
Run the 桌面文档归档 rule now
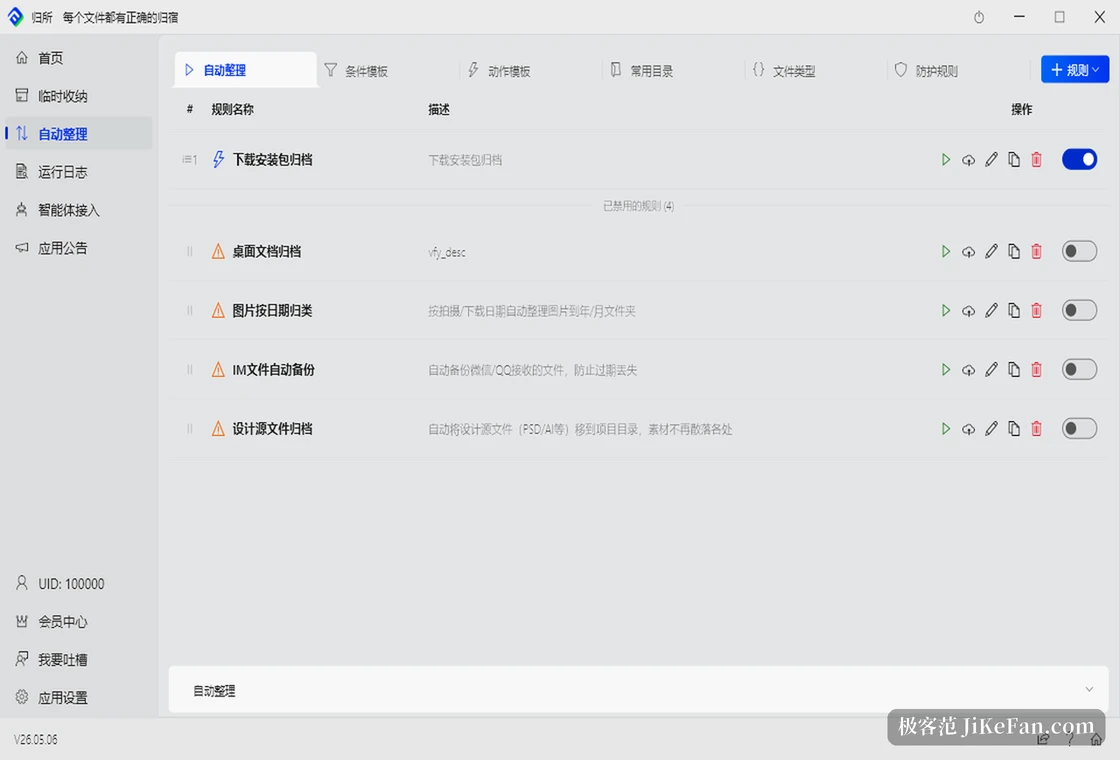point(946,251)
